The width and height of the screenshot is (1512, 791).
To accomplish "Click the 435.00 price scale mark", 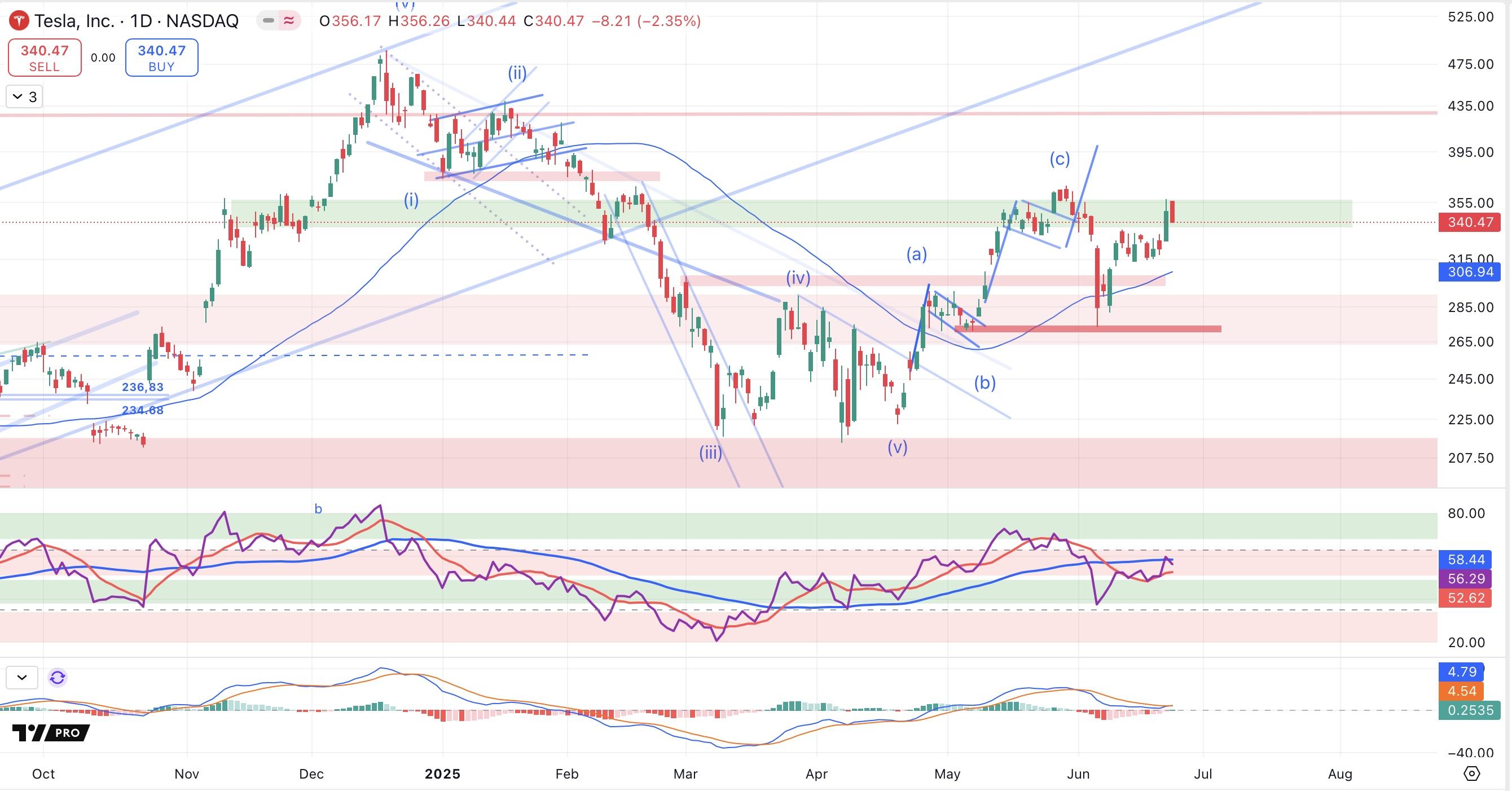I will click(1471, 106).
